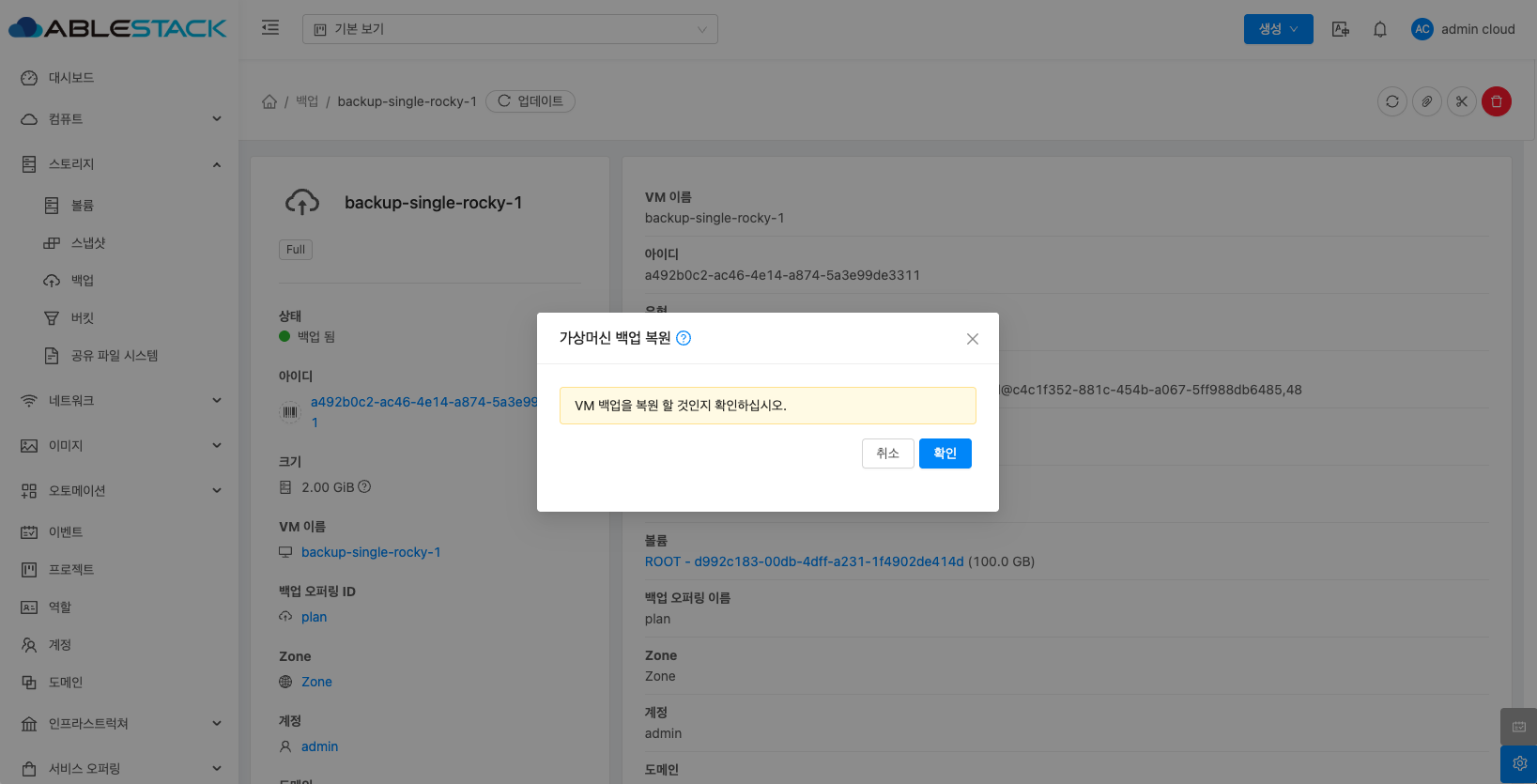Click the help icon beside dialog title
Screen dimensions: 1537x784
click(684, 339)
